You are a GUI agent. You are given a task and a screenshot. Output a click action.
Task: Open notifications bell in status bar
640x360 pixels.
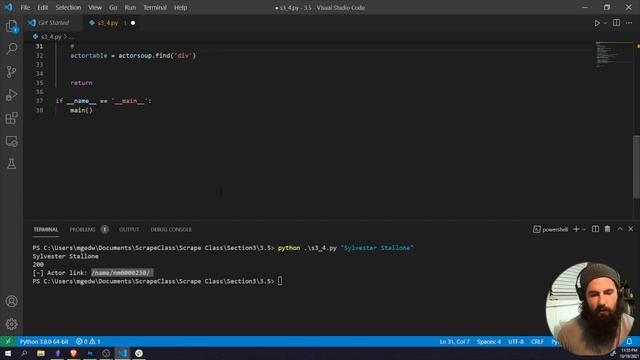click(x=629, y=341)
